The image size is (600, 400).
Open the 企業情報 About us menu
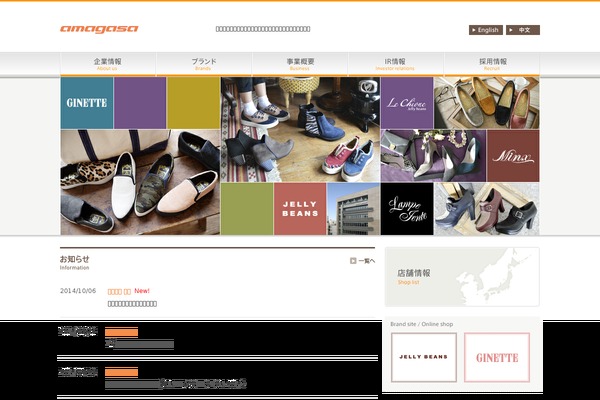point(108,64)
